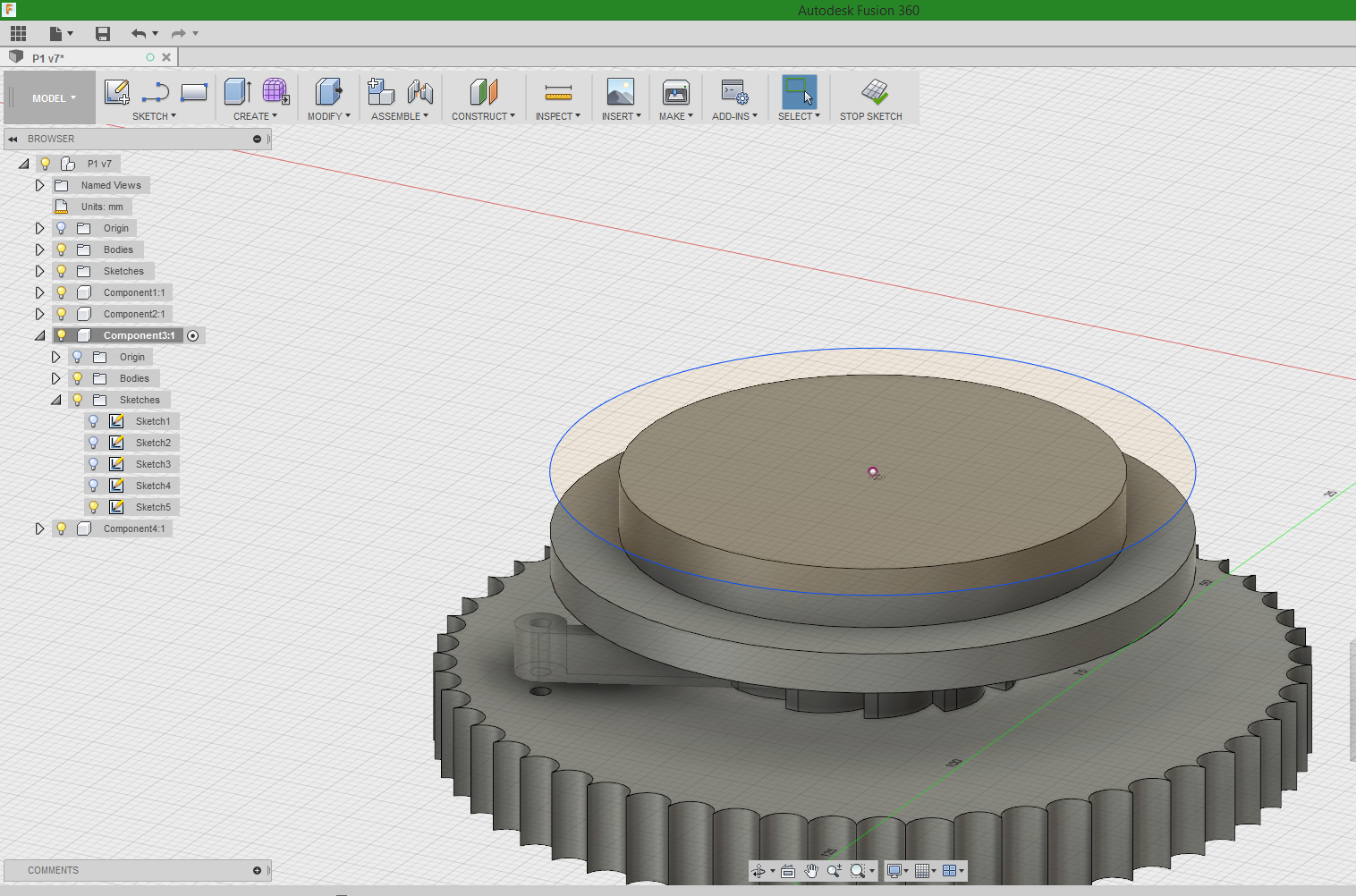Image resolution: width=1356 pixels, height=896 pixels.
Task: Collapse the P1 v7 root node
Action: tap(23, 164)
